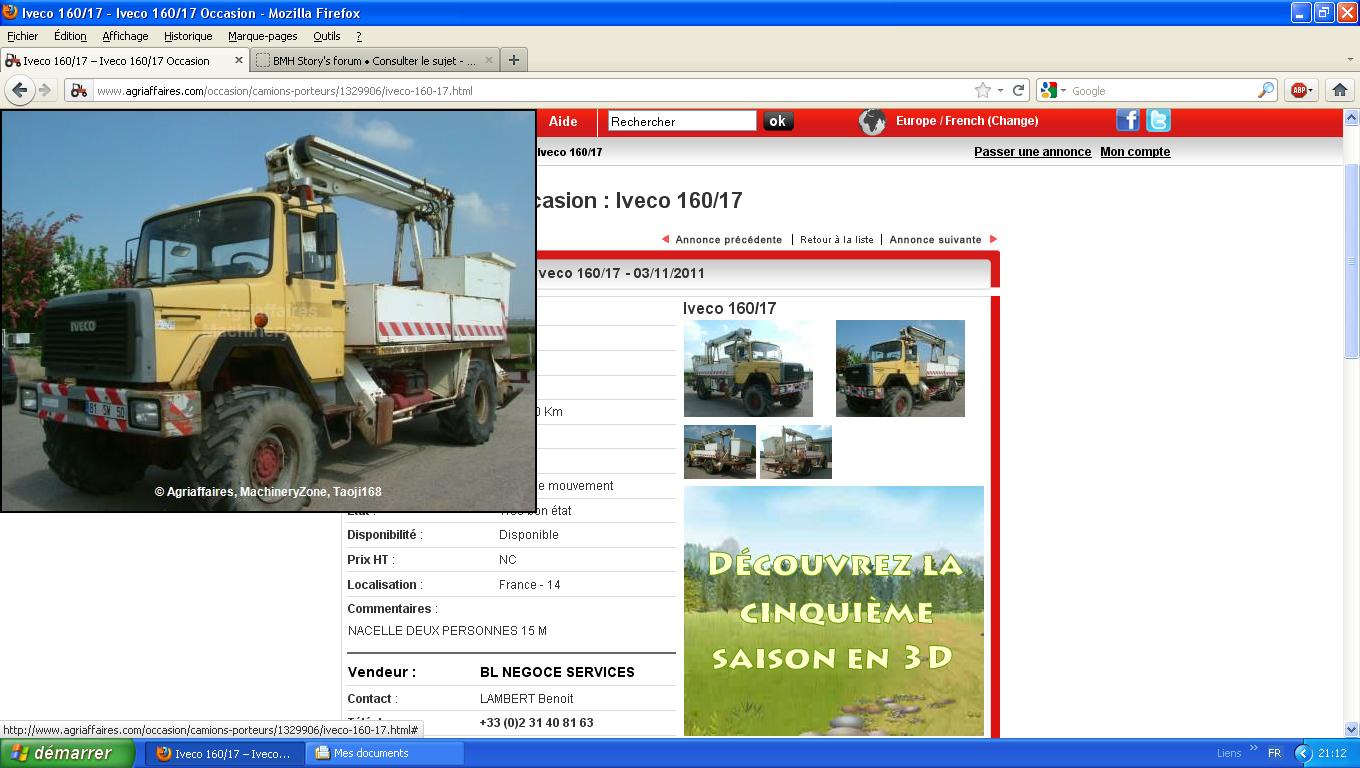Click the globe region icon
Image resolution: width=1360 pixels, height=768 pixels.
click(x=872, y=122)
